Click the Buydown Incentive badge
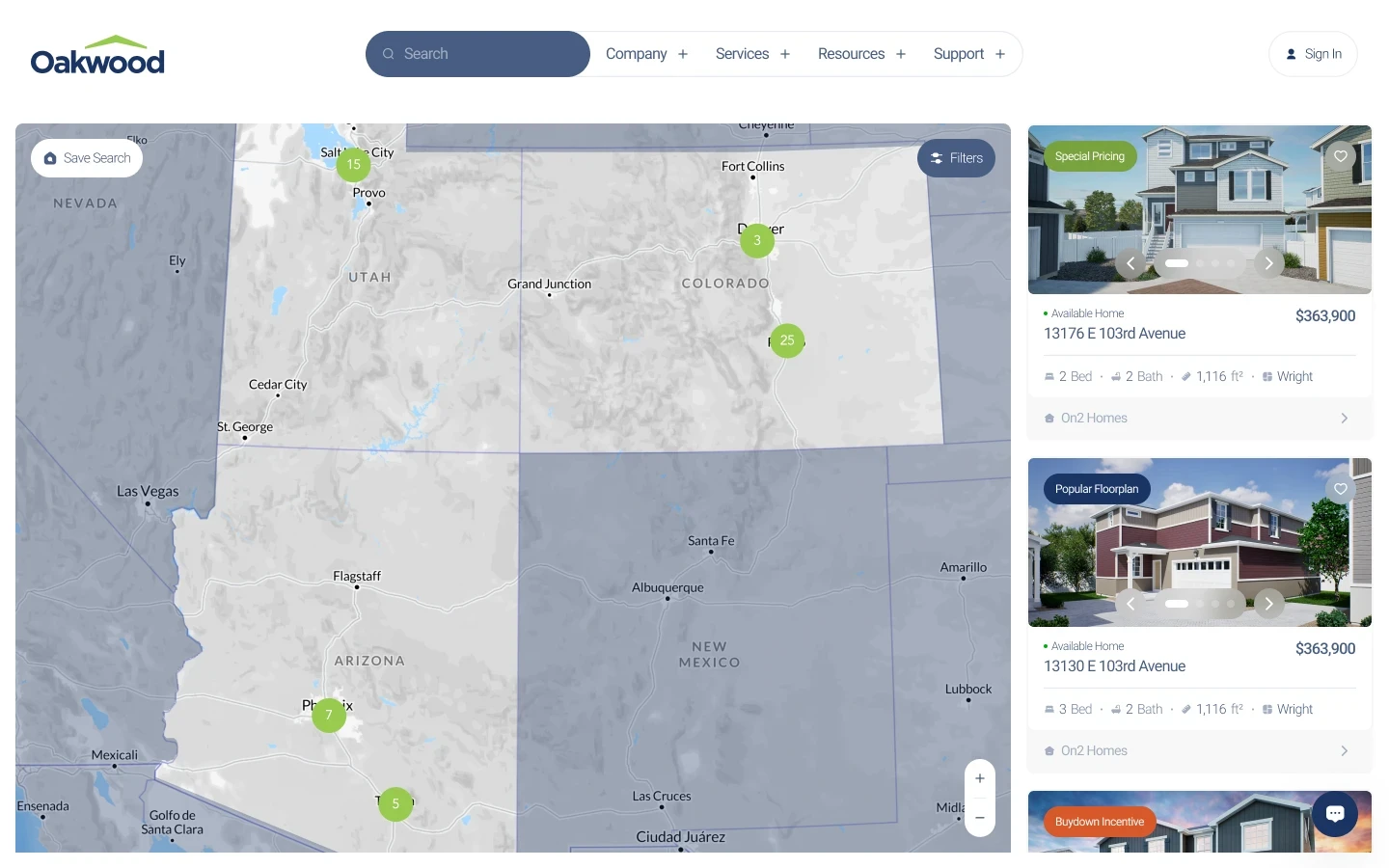This screenshot has width=1389, height=868. [1100, 822]
